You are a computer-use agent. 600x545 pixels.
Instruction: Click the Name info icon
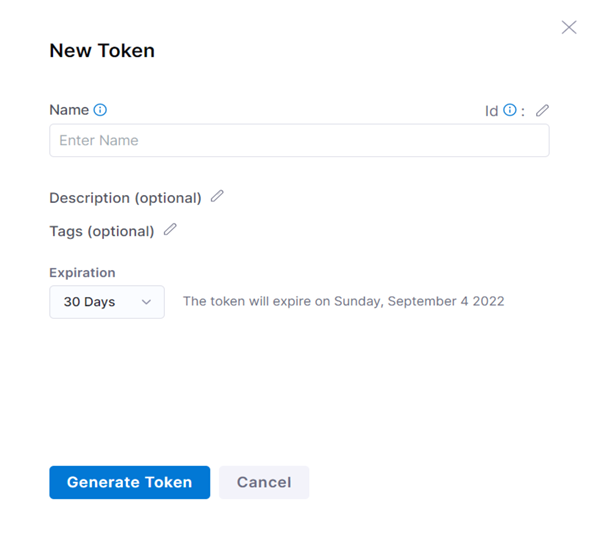(x=100, y=110)
